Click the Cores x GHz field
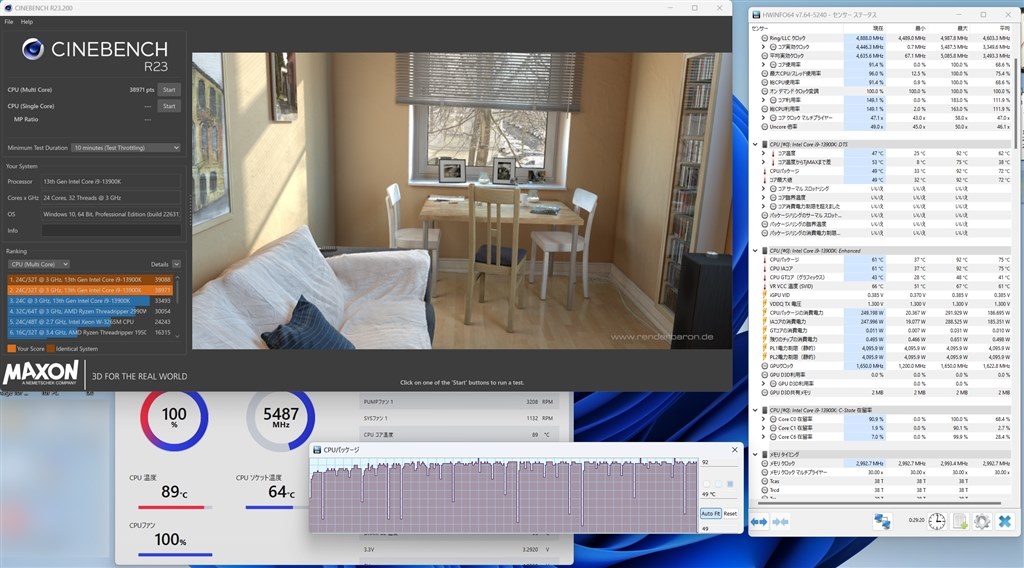This screenshot has height=568, width=1024. click(111, 198)
